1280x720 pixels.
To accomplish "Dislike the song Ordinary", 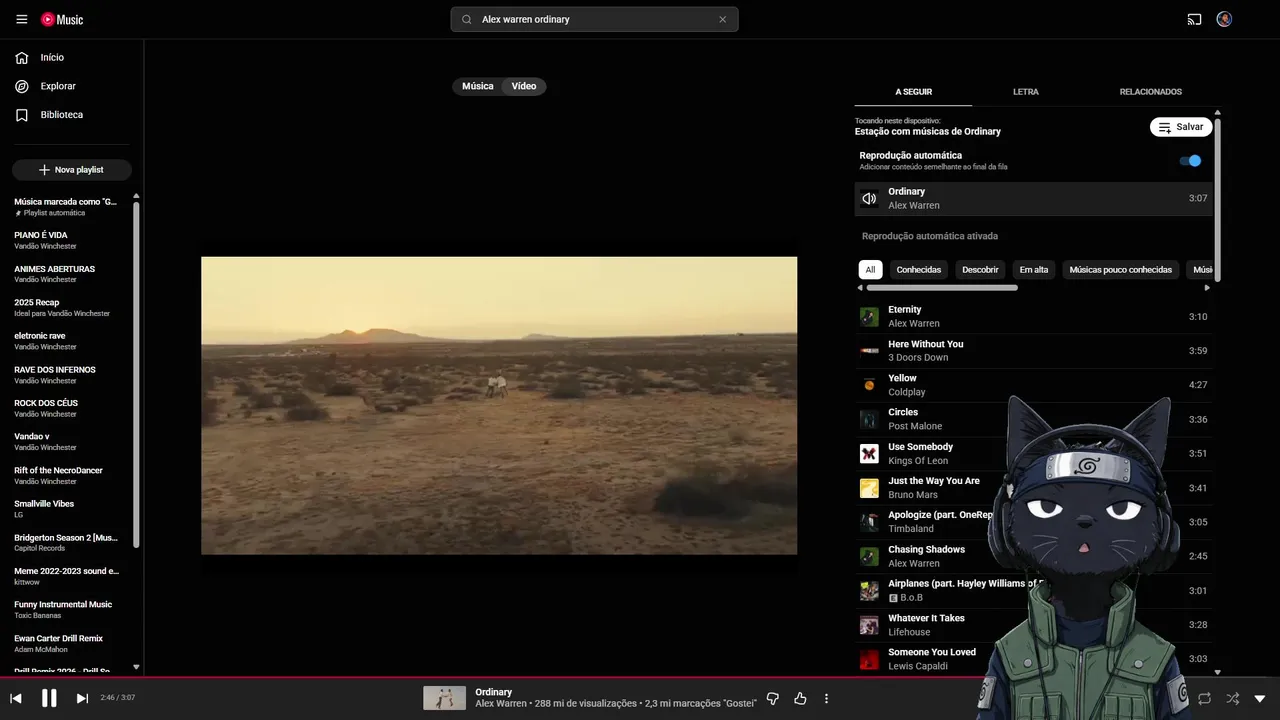I will (x=773, y=698).
